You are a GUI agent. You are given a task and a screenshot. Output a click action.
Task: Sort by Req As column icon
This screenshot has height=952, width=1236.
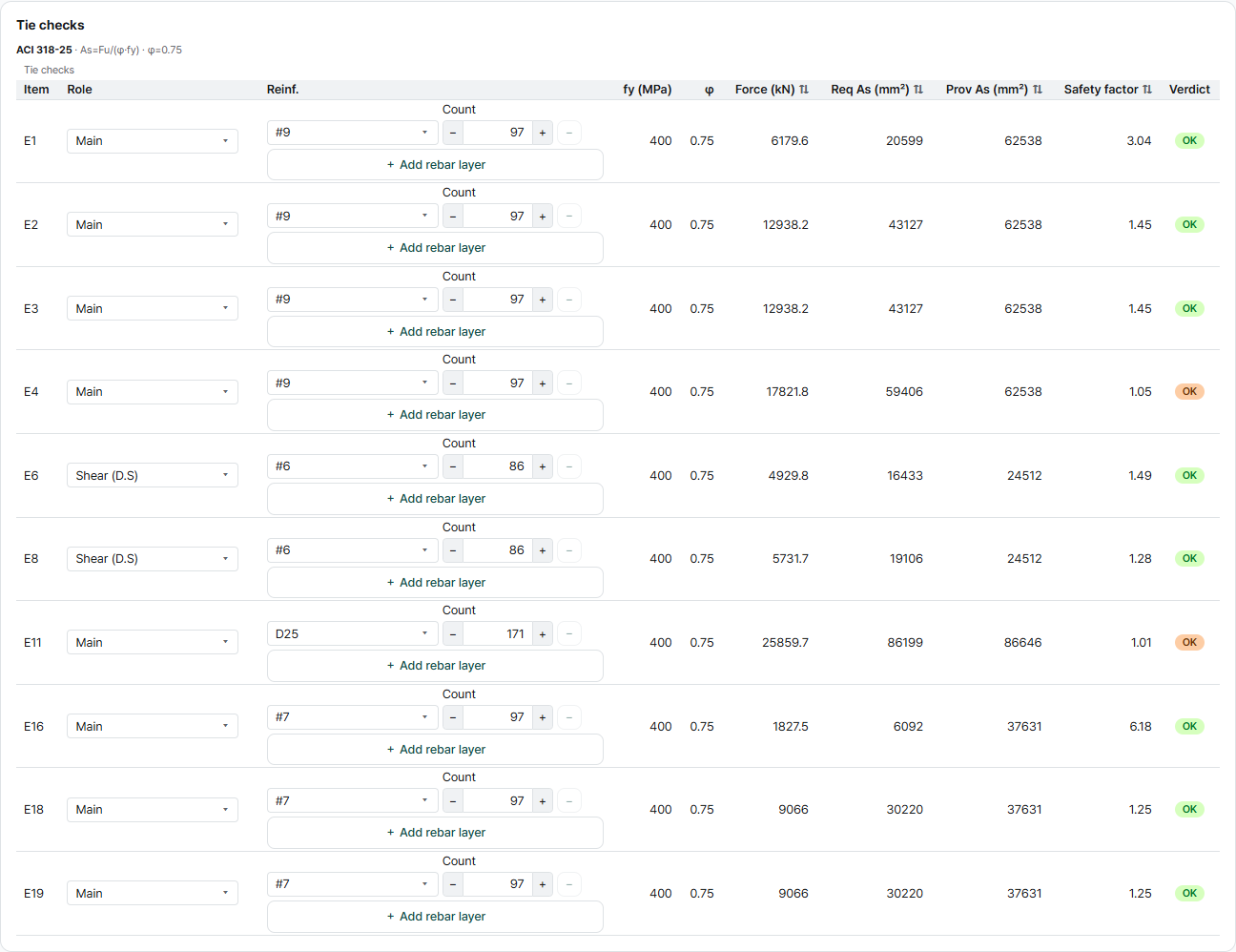[x=918, y=90]
